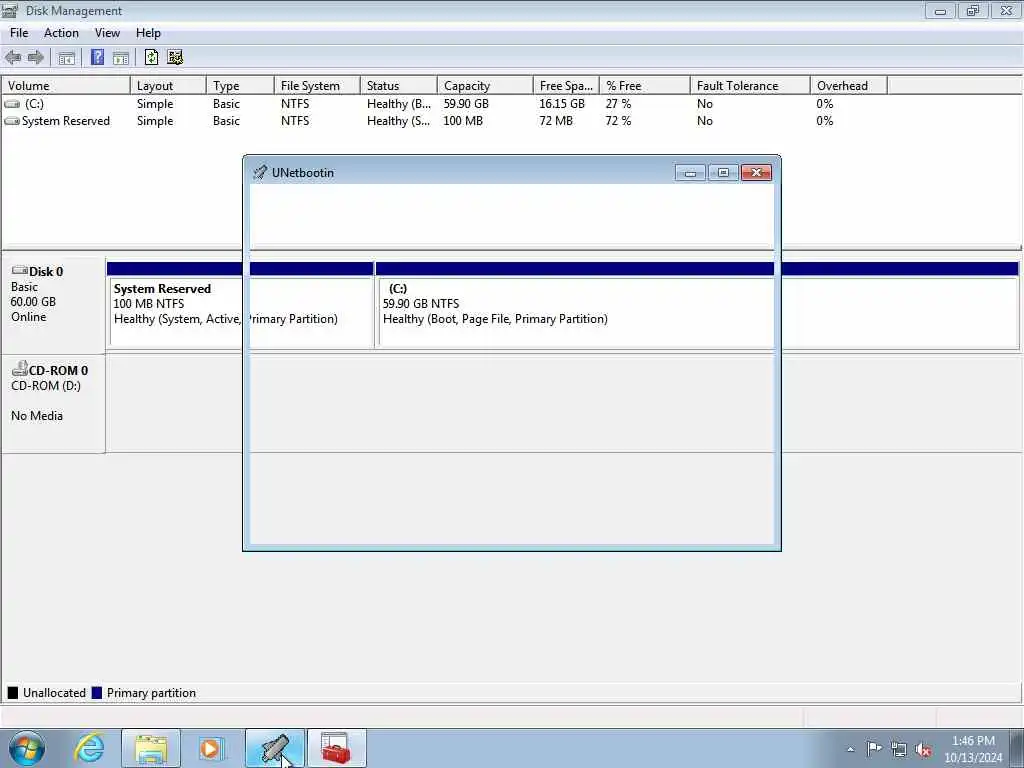
Task: Switch to the red toolbox taskbar icon
Action: click(336, 748)
